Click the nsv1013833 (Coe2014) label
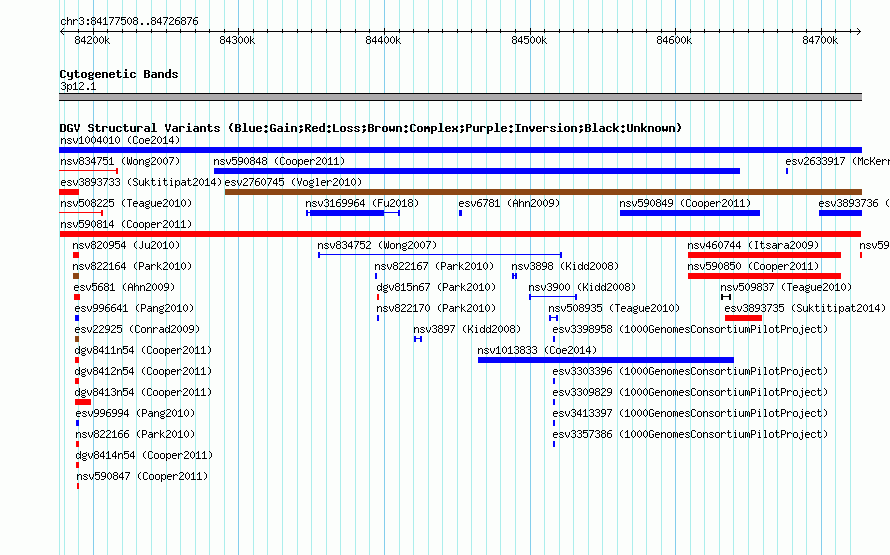Screen dimensions: 890x555 point(537,350)
